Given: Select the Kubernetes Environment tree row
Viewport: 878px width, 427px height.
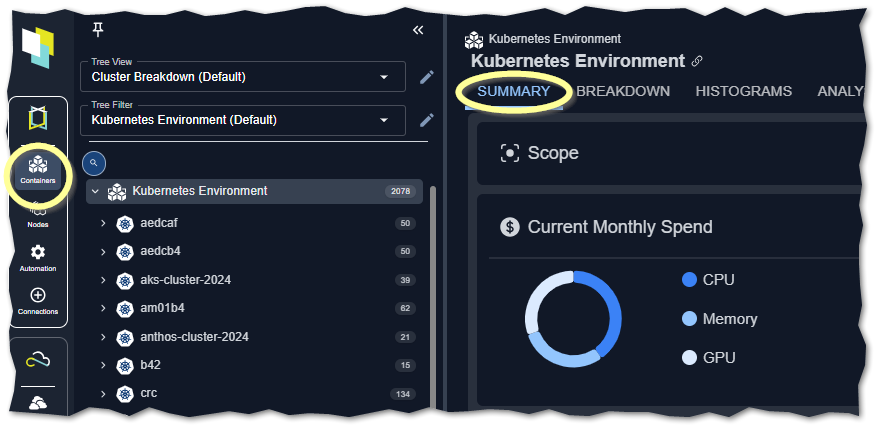Looking at the screenshot, I should (254, 191).
